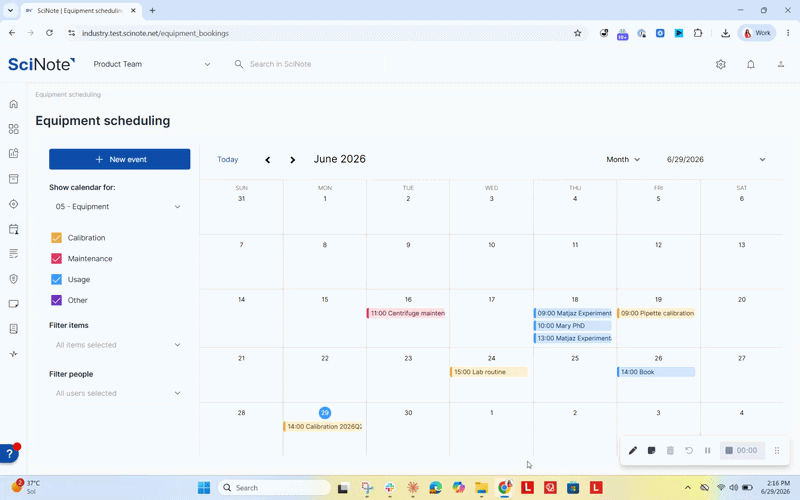
Task: Open the 10:00 Mary PhD event
Action: [x=572, y=326]
